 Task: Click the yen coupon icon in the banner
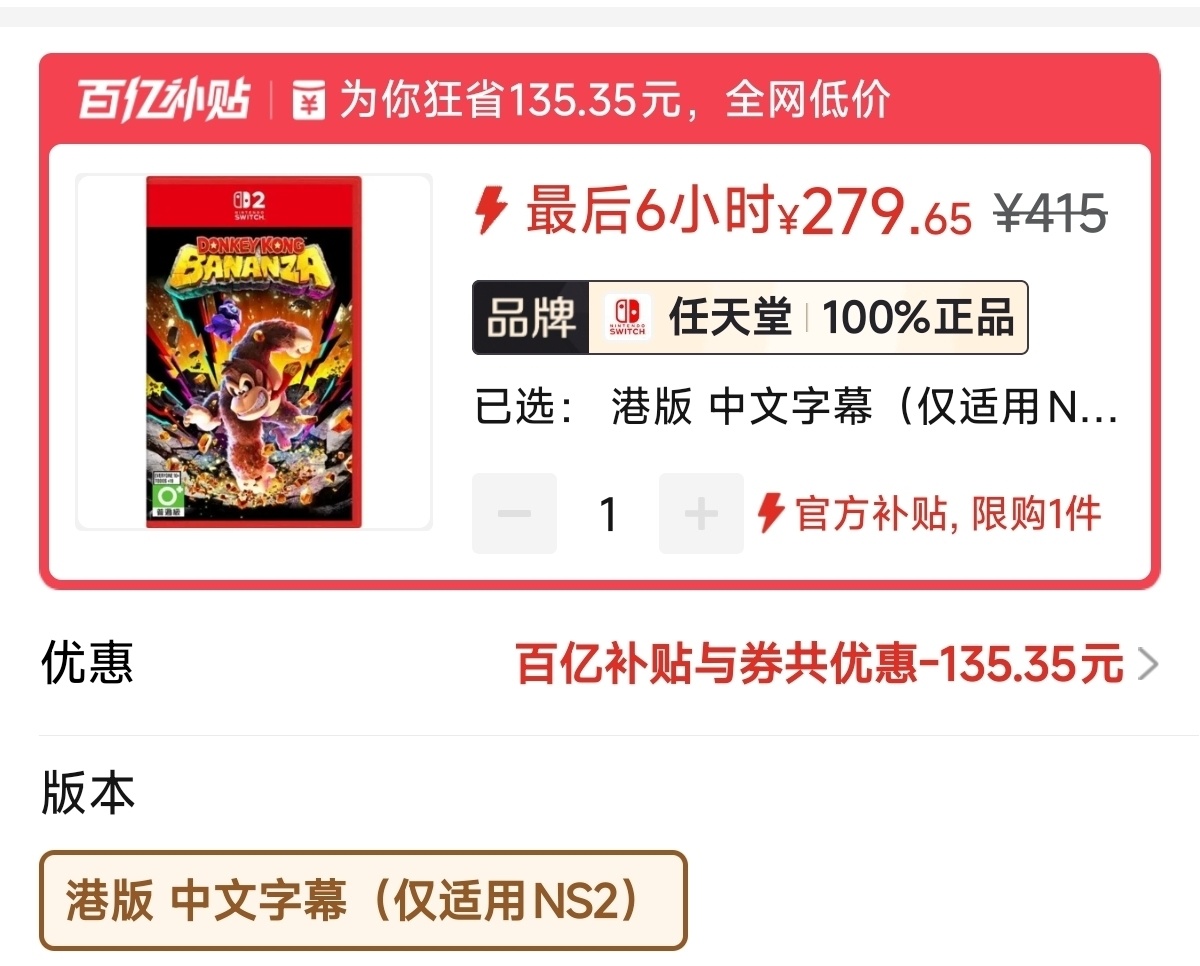click(x=309, y=101)
